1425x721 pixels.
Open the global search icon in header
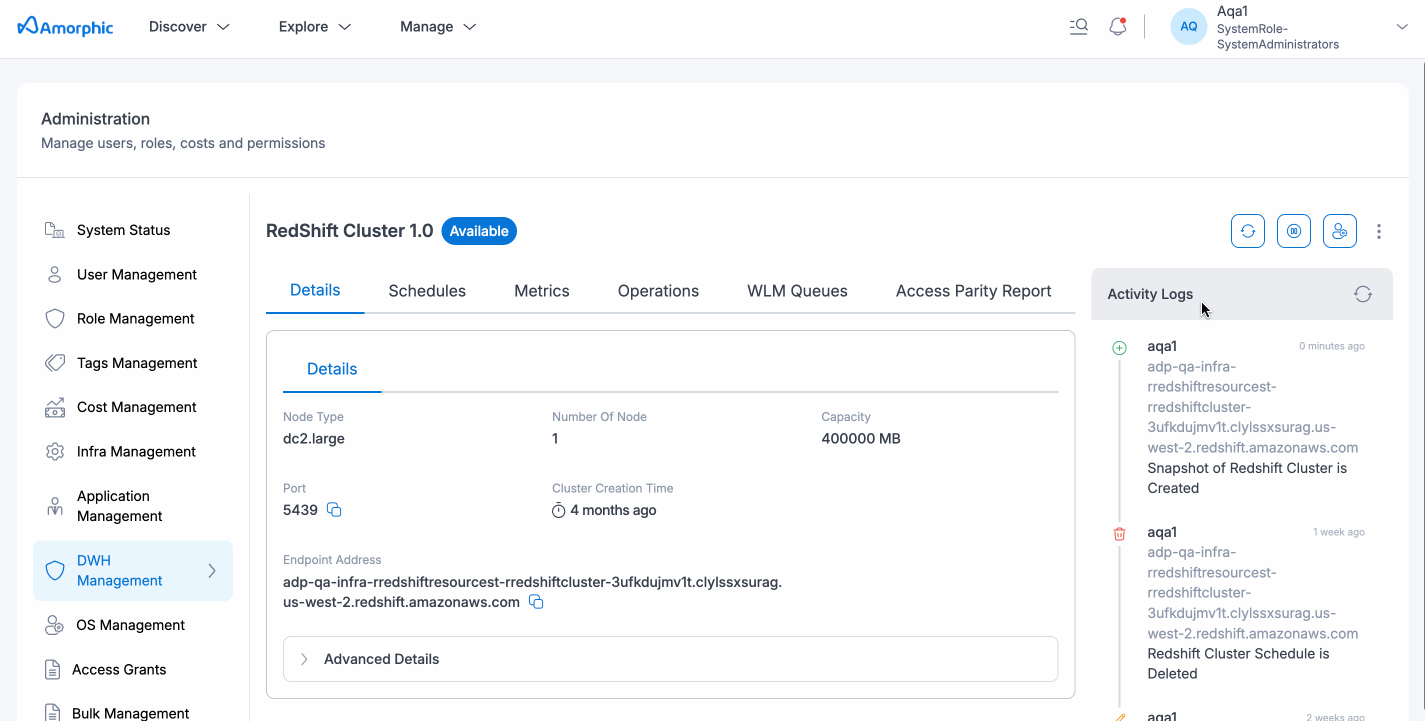pos(1078,27)
